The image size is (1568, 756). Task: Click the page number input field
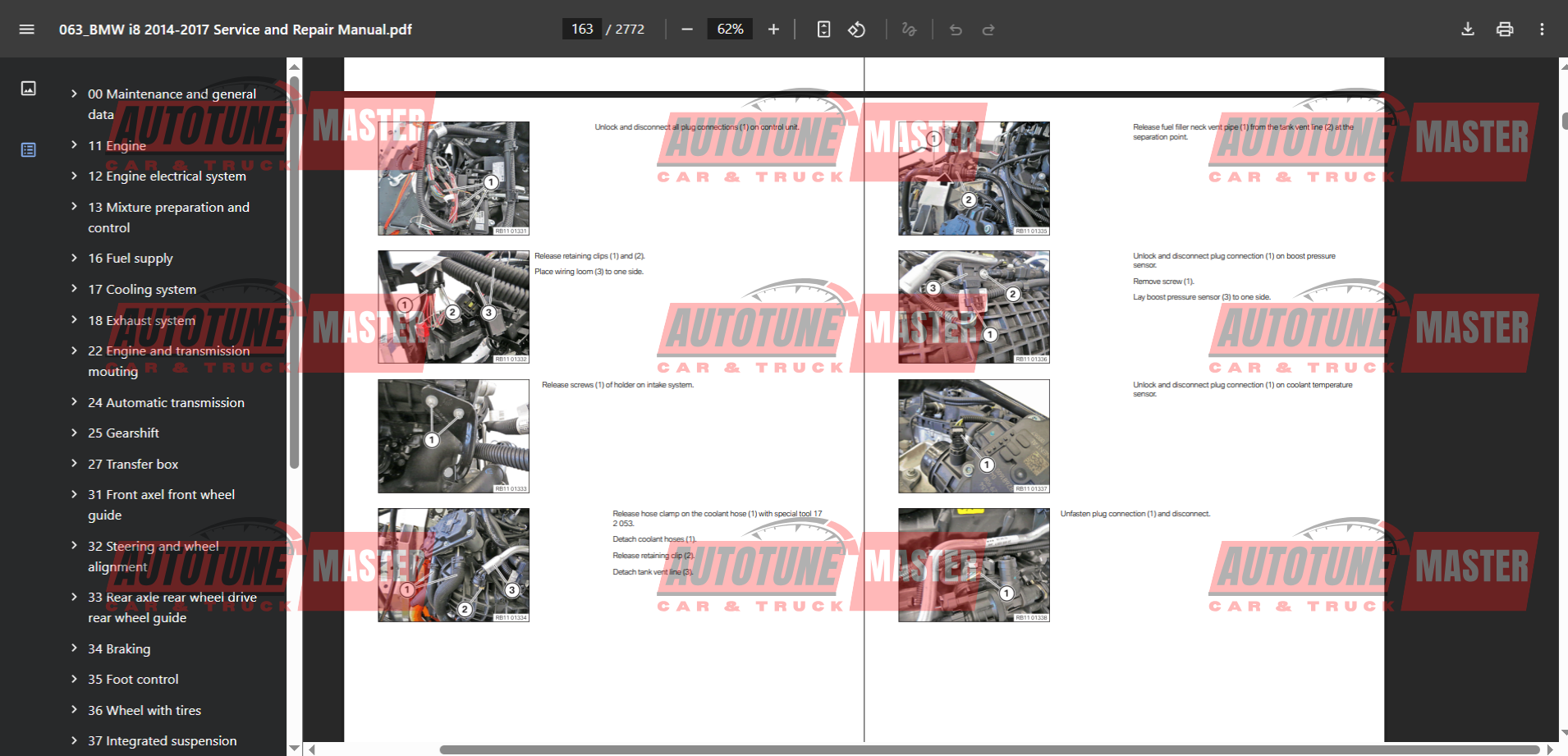click(x=582, y=30)
